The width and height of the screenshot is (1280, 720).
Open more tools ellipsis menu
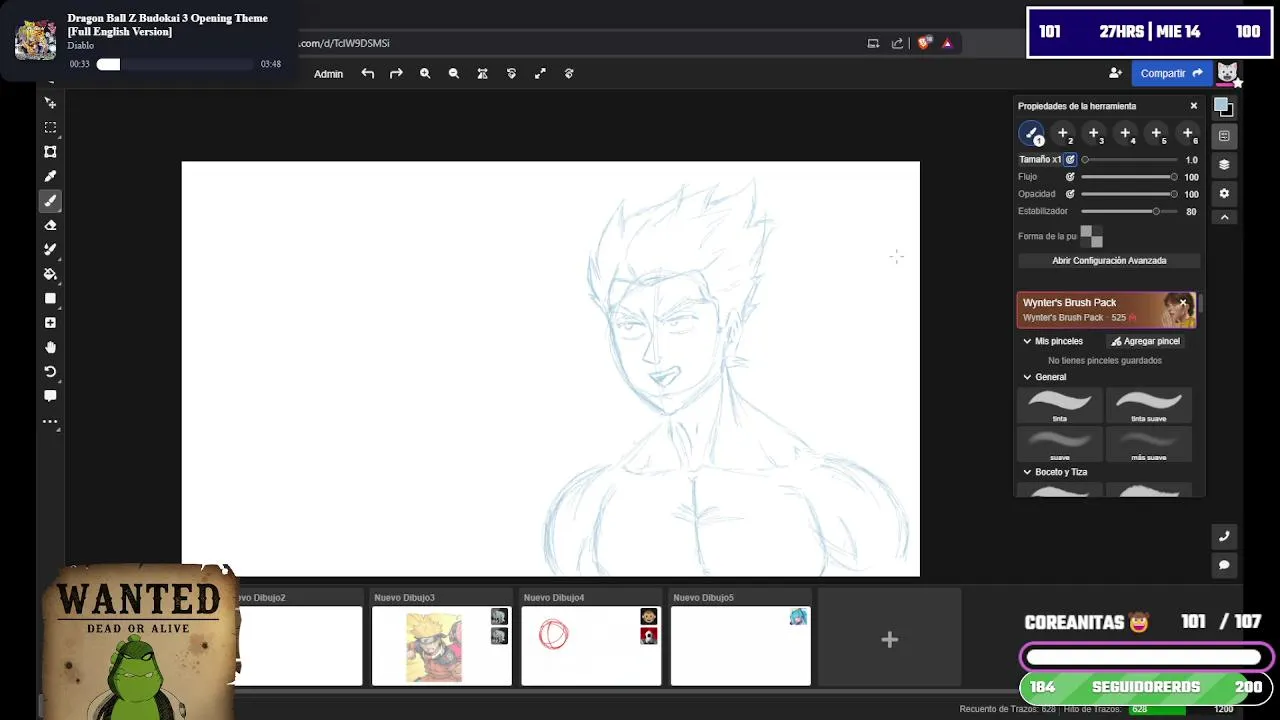(x=50, y=421)
